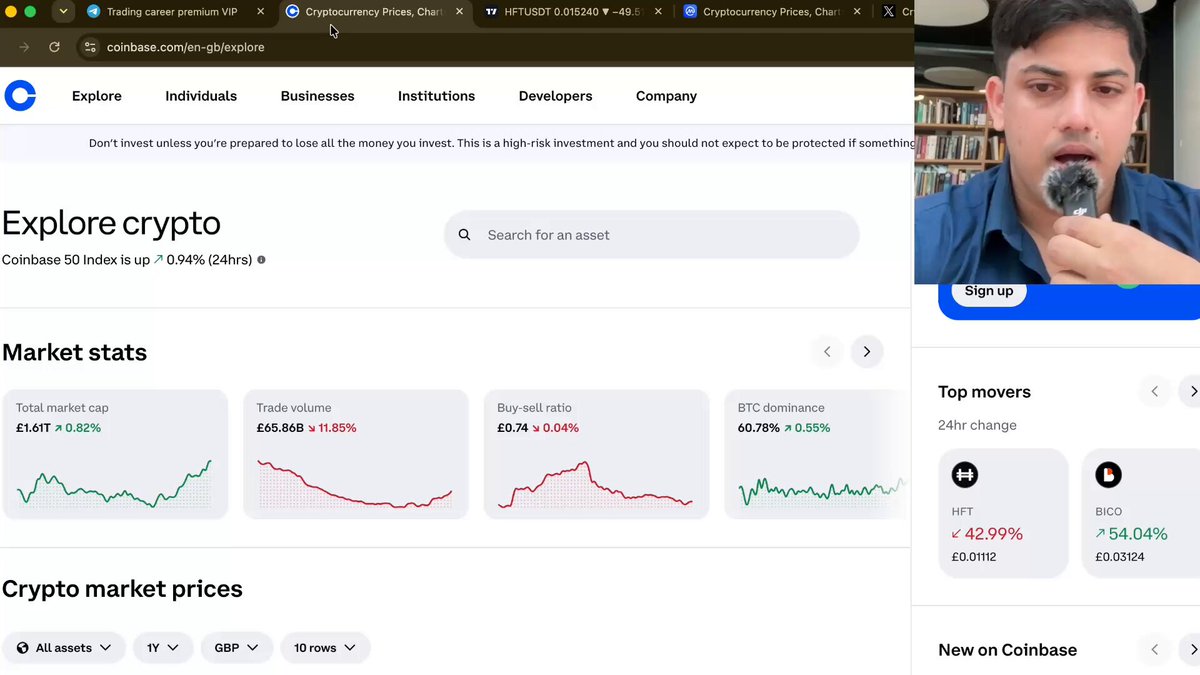Viewport: 1200px width, 675px height.
Task: Click the BICO 54.04% change value
Action: [1131, 534]
